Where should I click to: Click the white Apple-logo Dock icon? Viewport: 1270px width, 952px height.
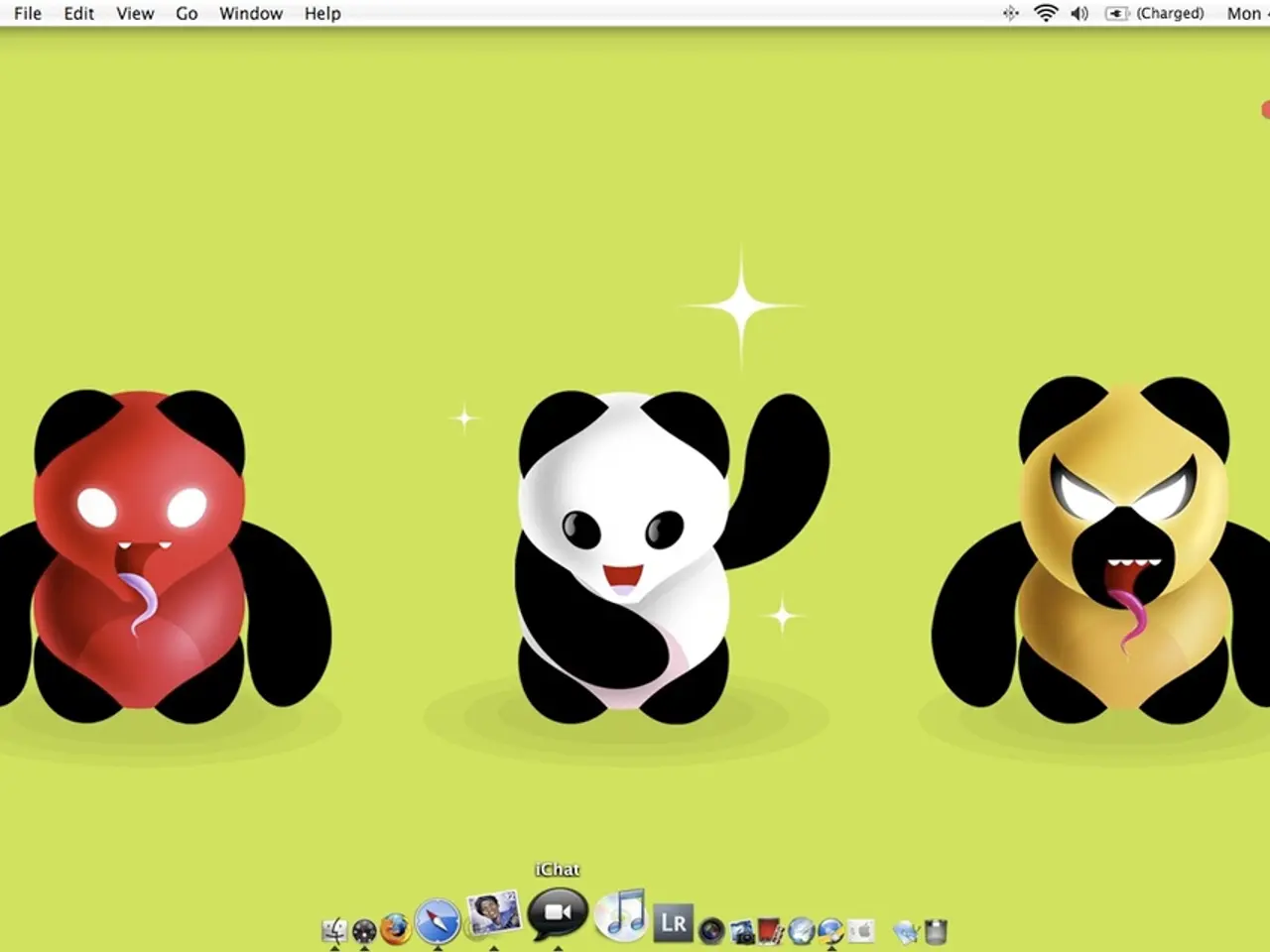point(861,930)
